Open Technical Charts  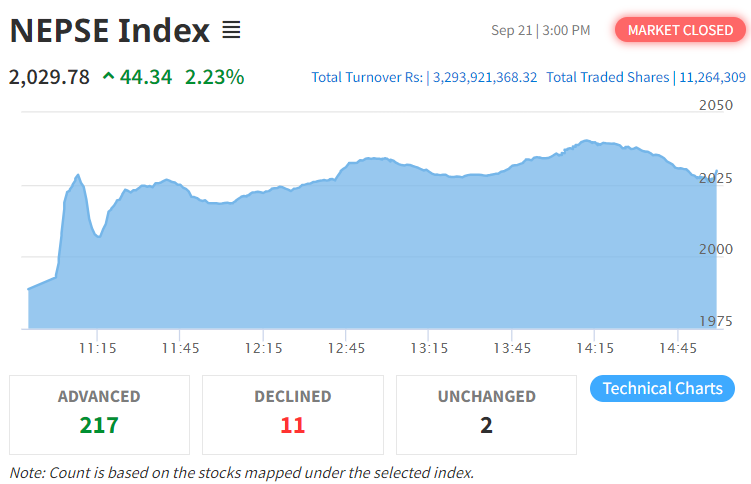click(x=662, y=388)
